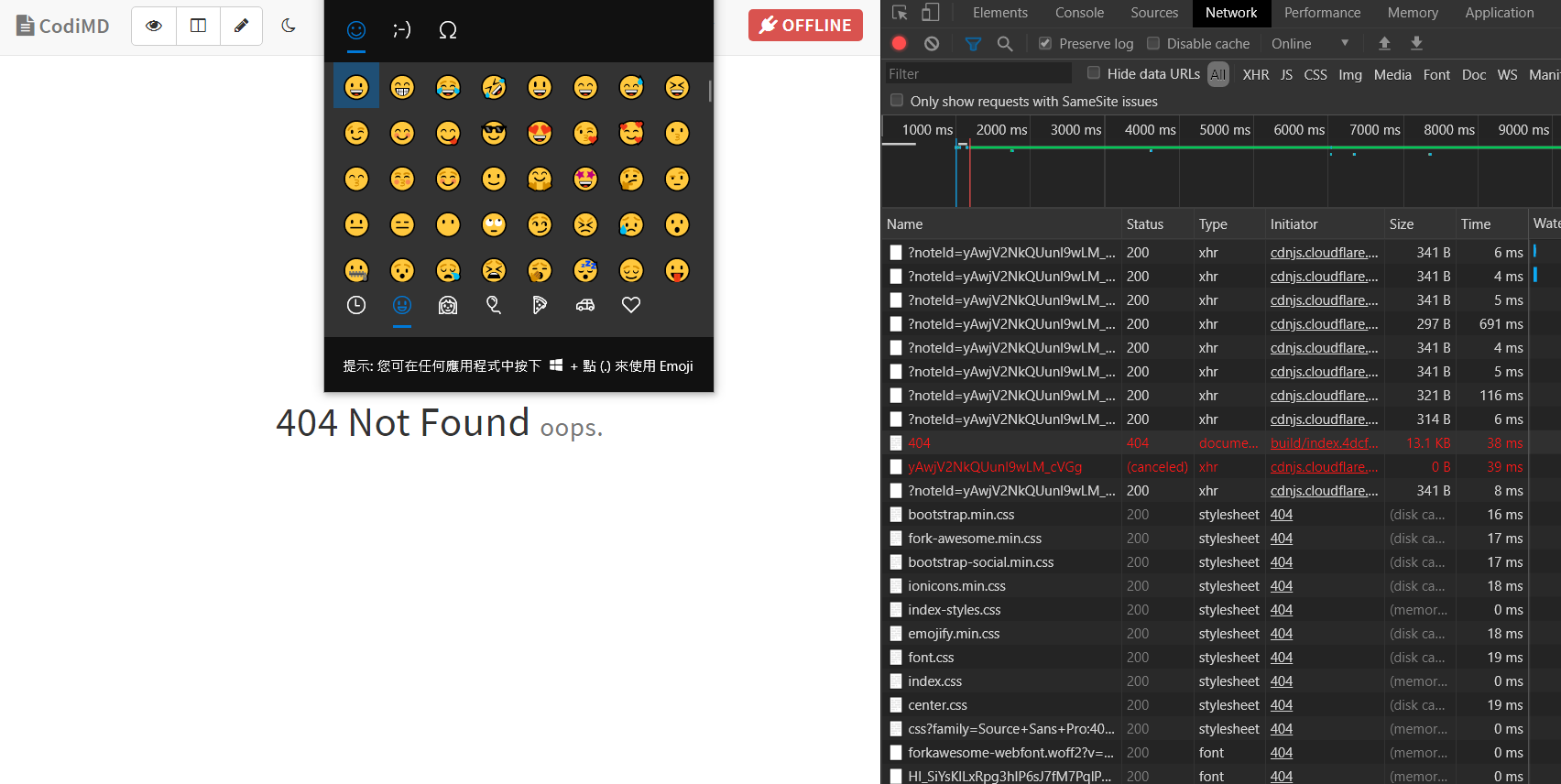Select the transportation car emoji category

[x=585, y=306]
